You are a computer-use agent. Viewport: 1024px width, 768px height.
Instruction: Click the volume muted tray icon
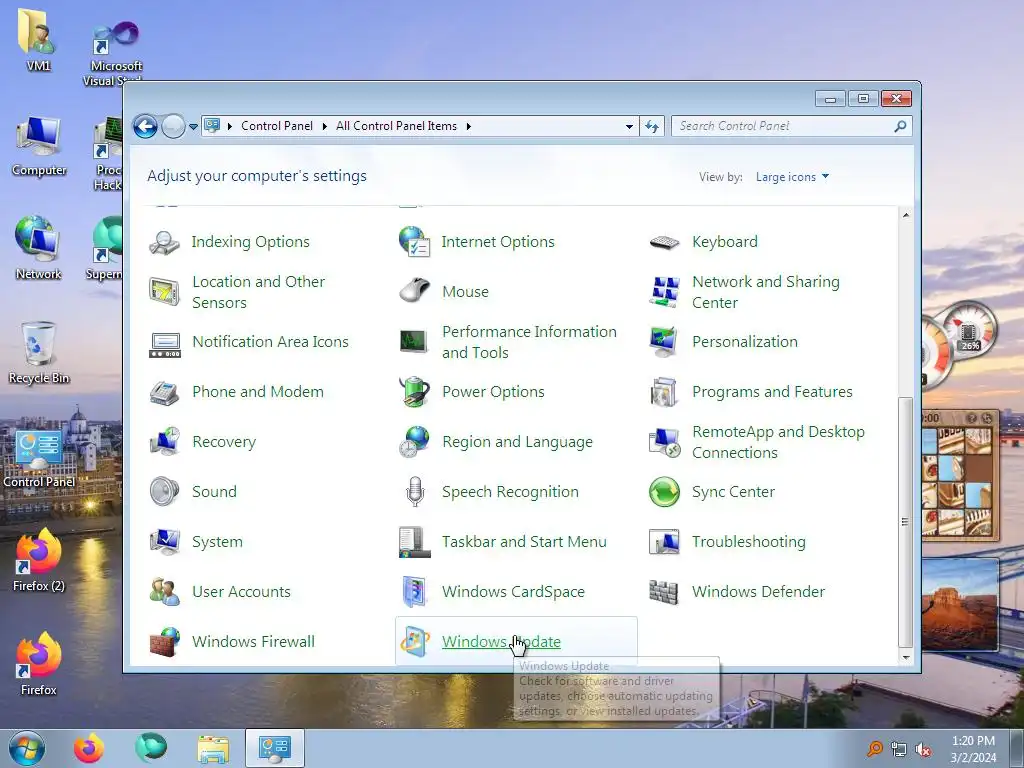point(923,750)
